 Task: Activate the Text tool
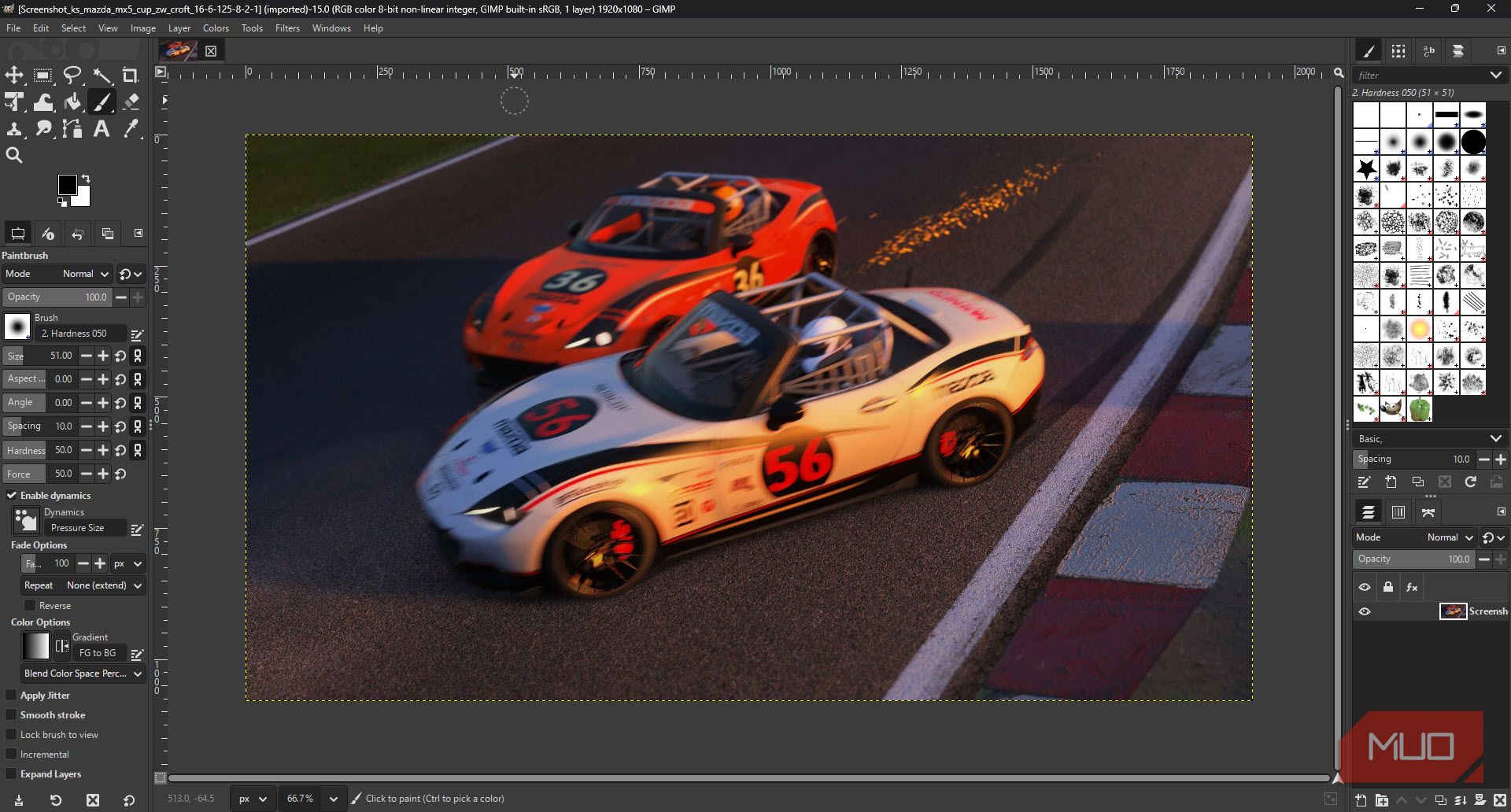(102, 129)
